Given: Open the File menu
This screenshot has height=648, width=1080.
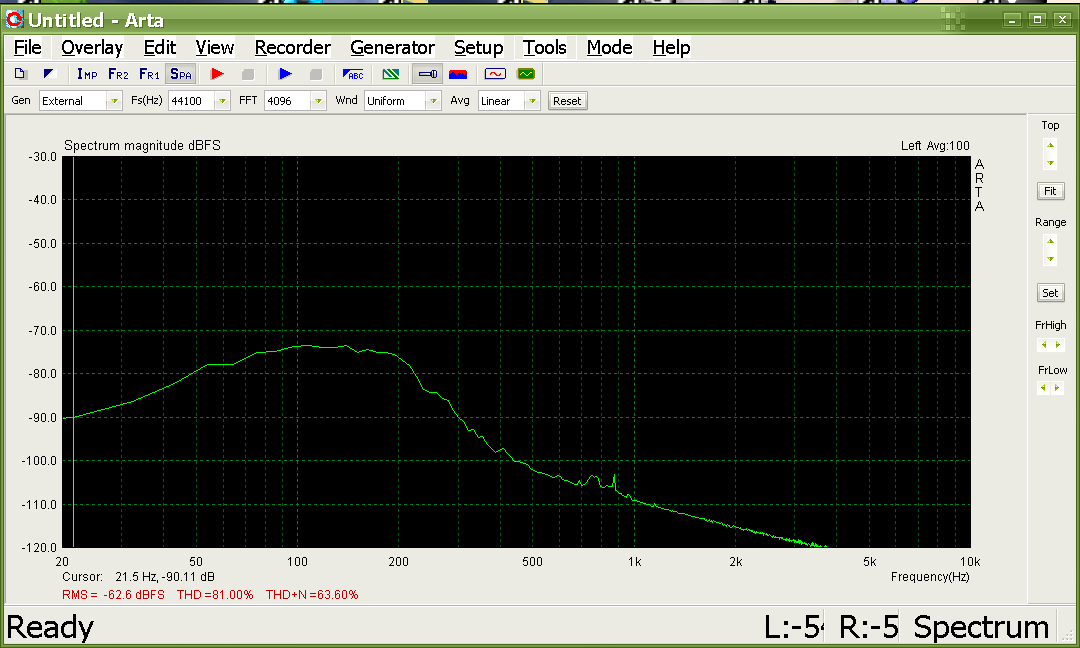Looking at the screenshot, I should (28, 48).
